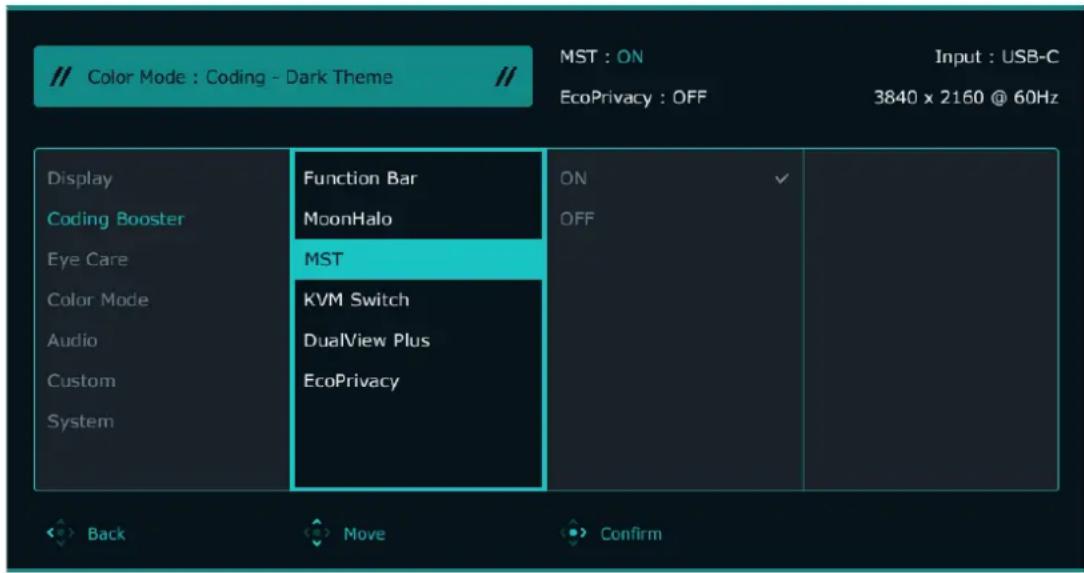Click the MST : ON status text
The image size is (1084, 573).
coord(601,57)
